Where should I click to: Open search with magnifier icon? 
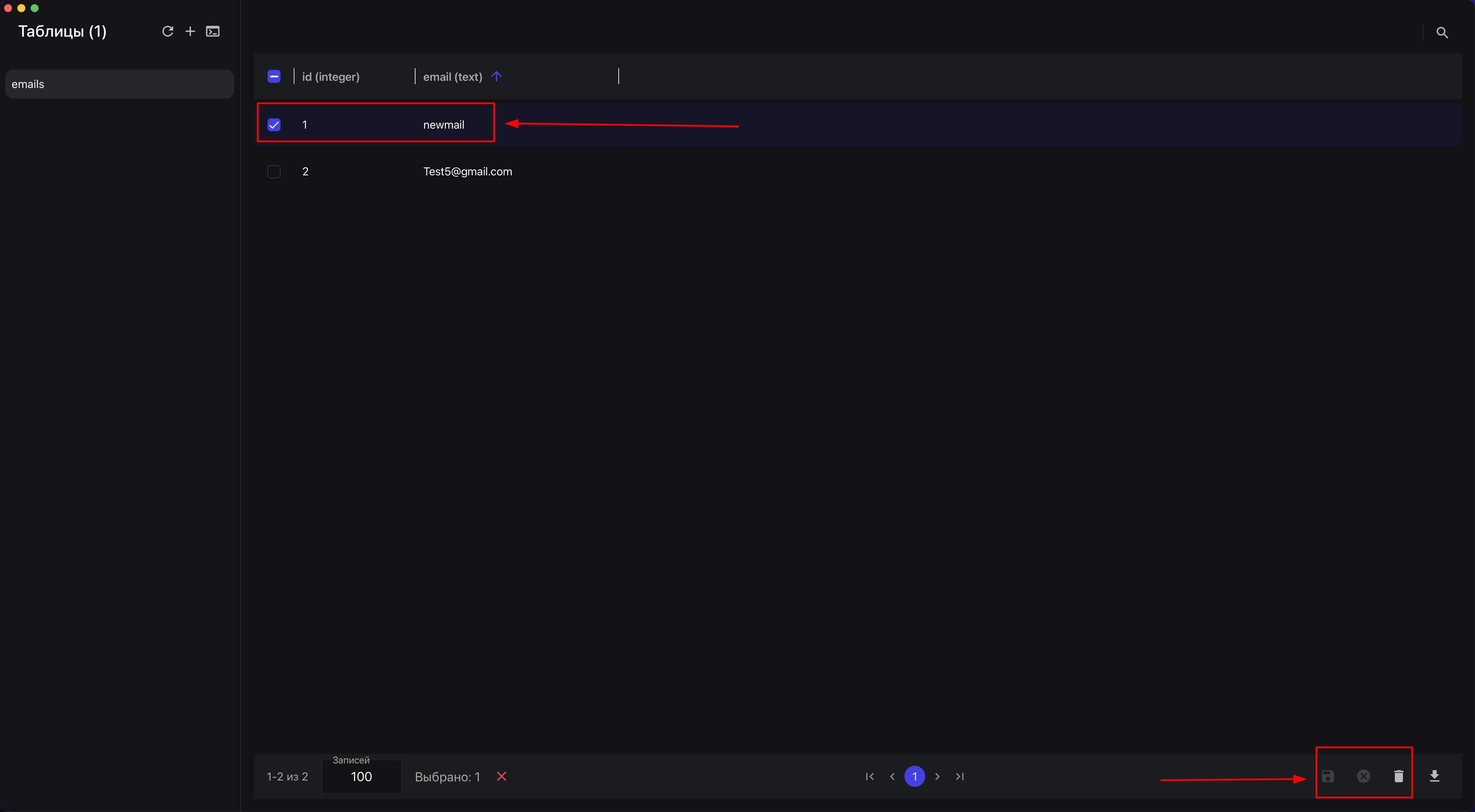[1442, 33]
